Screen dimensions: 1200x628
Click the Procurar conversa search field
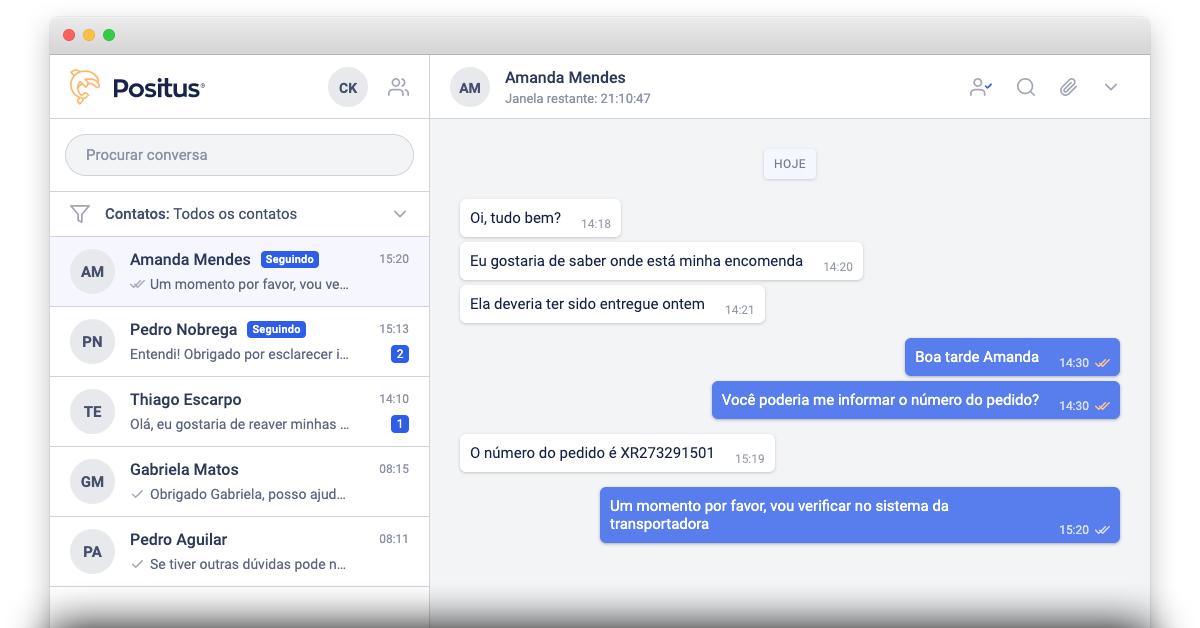[x=239, y=155]
